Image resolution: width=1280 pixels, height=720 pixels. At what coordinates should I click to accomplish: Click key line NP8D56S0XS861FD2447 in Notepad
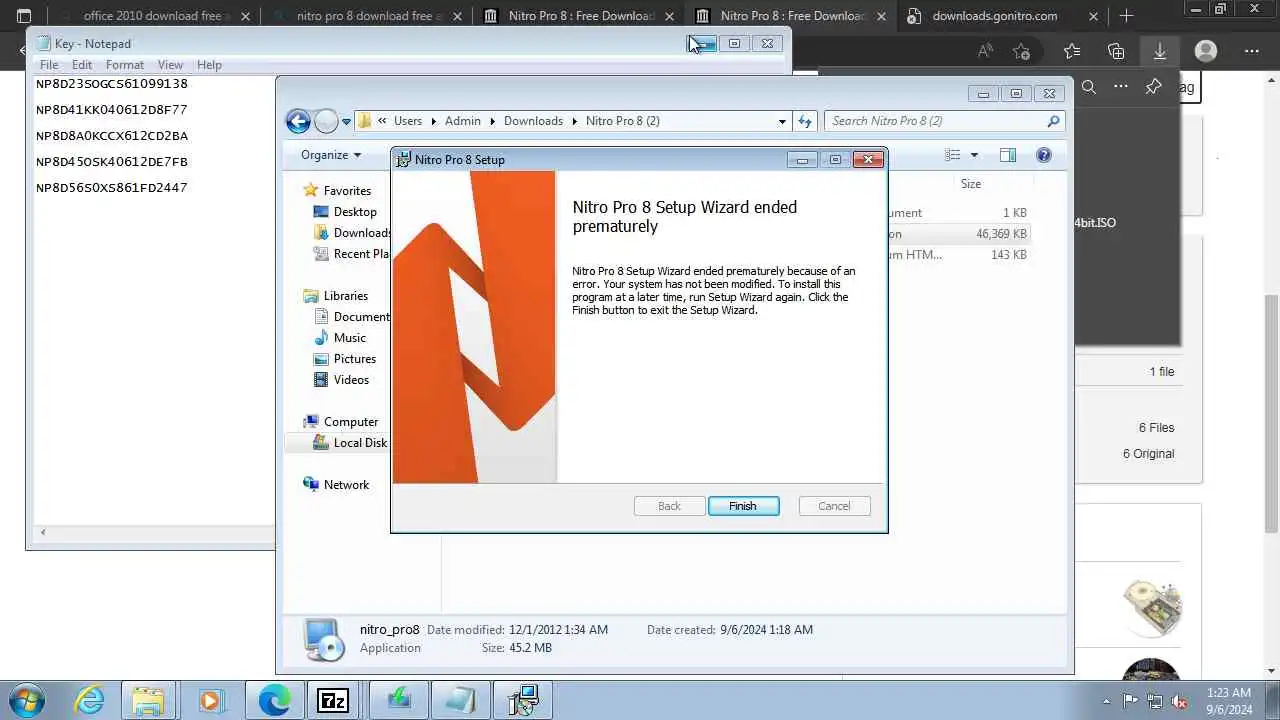[112, 188]
